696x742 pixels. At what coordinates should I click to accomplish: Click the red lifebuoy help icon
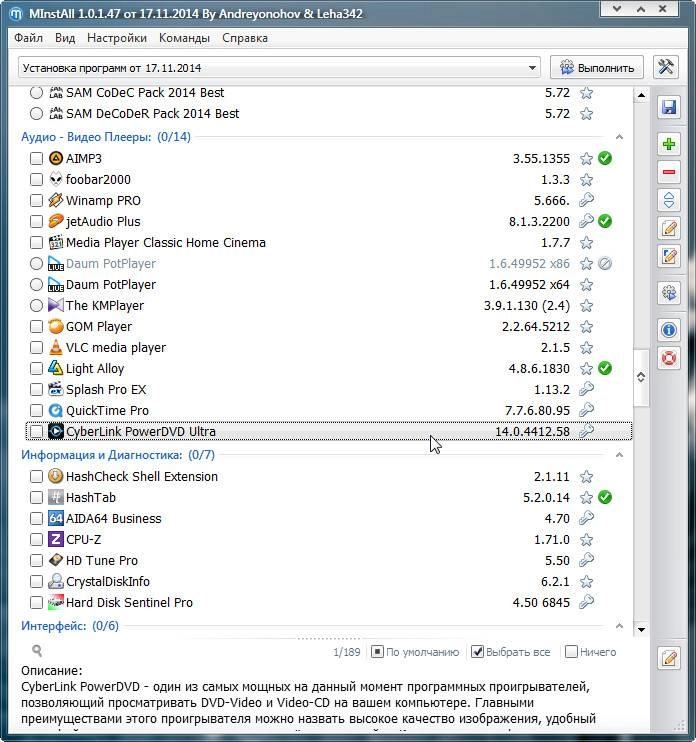tap(669, 358)
